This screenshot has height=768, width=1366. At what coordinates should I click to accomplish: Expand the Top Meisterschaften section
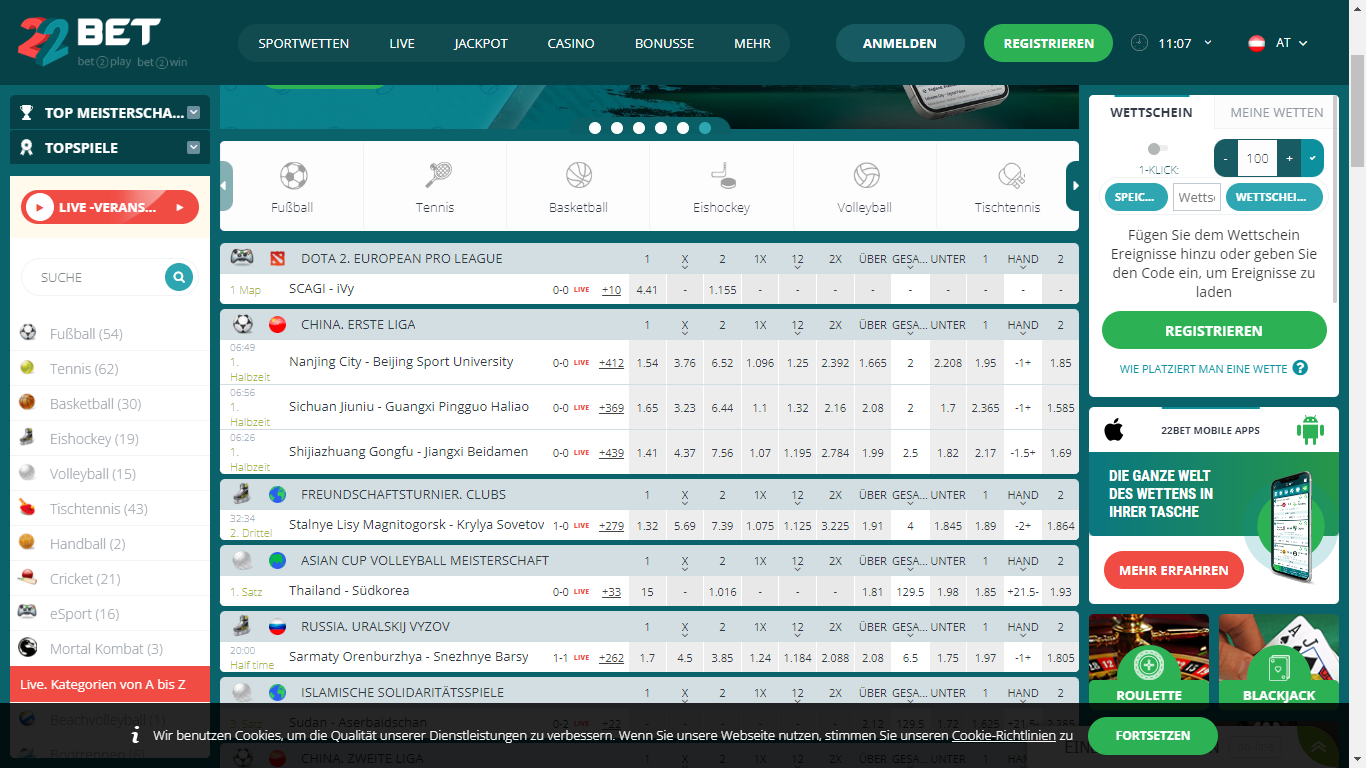(x=193, y=113)
